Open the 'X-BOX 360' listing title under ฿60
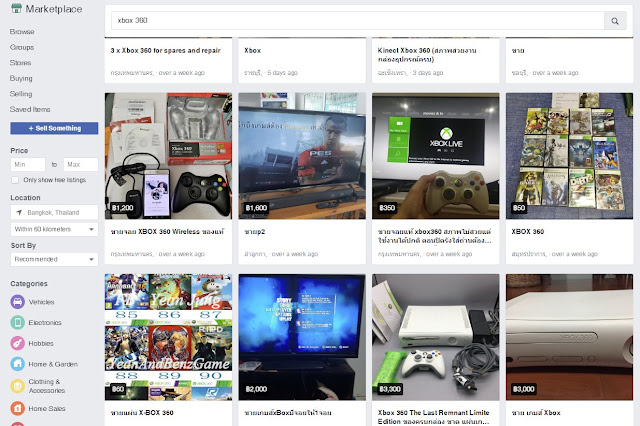640x426 pixels. pyautogui.click(x=142, y=413)
